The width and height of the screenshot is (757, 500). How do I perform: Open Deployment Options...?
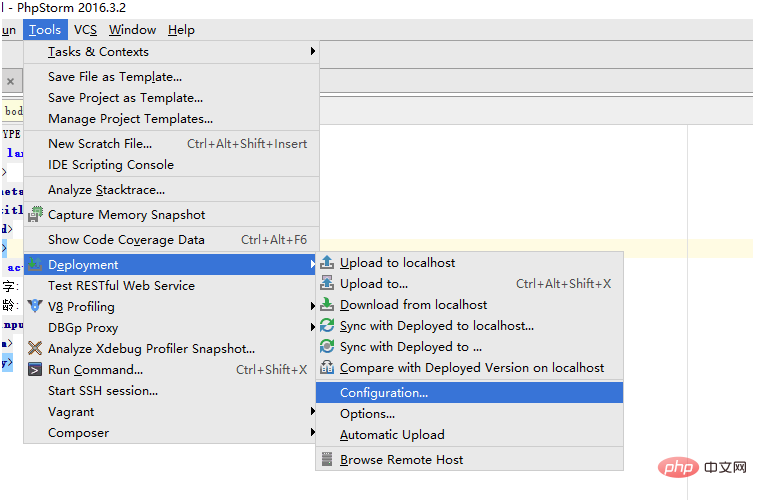tap(469, 414)
